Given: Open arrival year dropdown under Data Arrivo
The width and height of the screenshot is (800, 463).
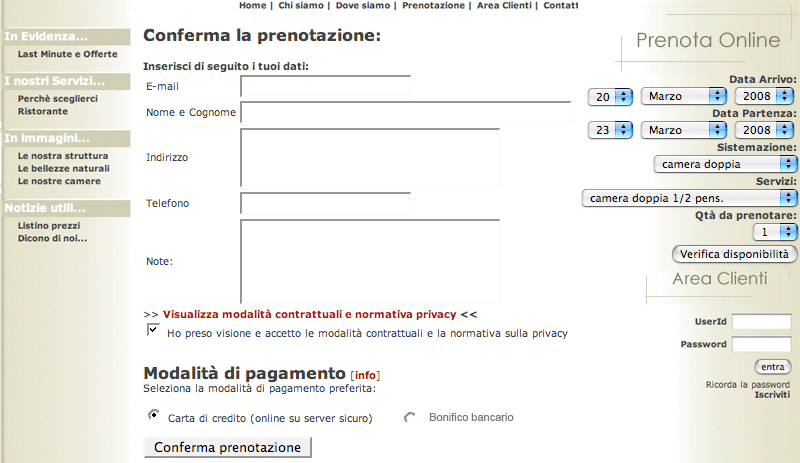Looking at the screenshot, I should pos(764,97).
